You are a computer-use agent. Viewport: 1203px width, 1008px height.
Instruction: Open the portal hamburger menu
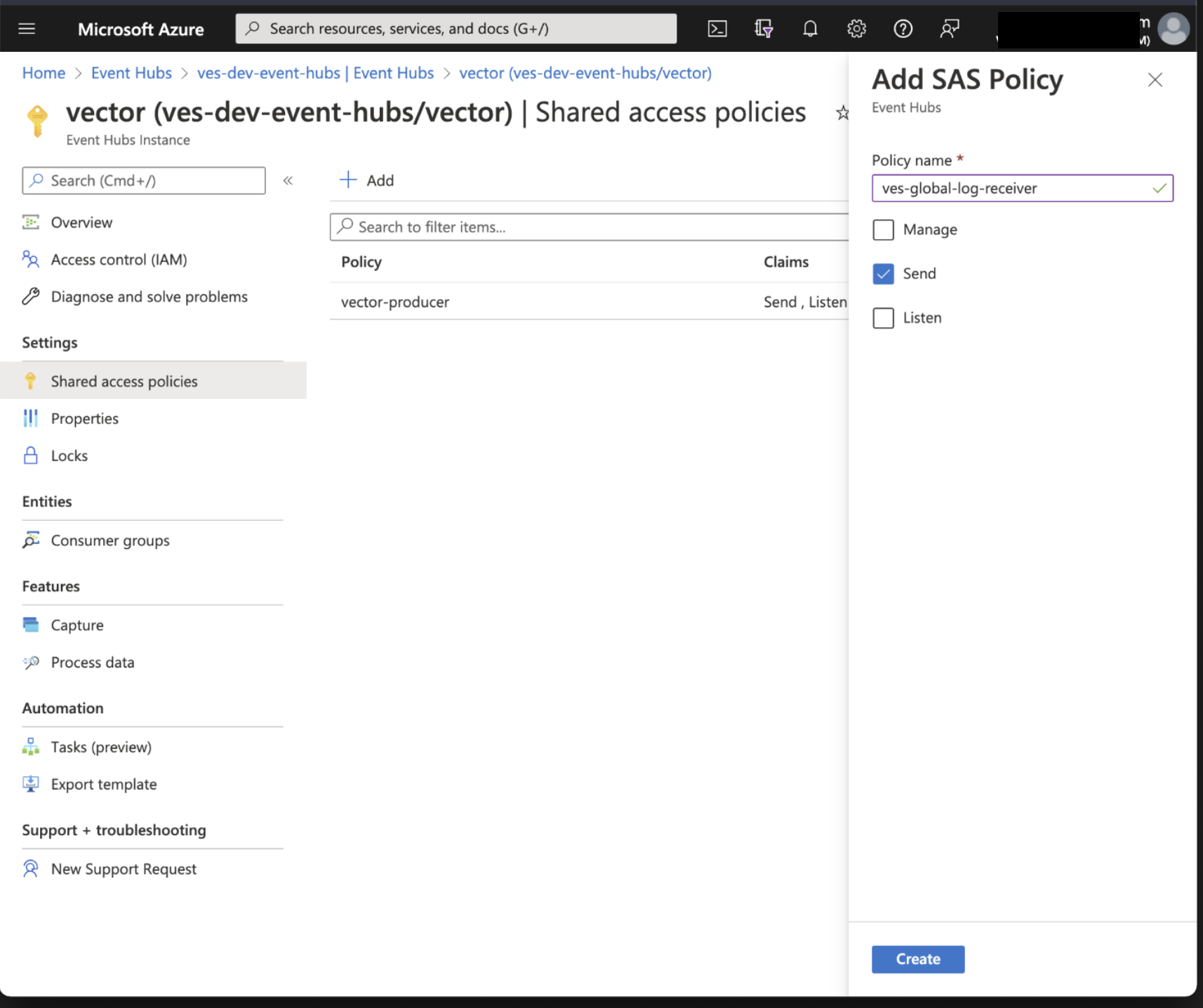(x=27, y=29)
